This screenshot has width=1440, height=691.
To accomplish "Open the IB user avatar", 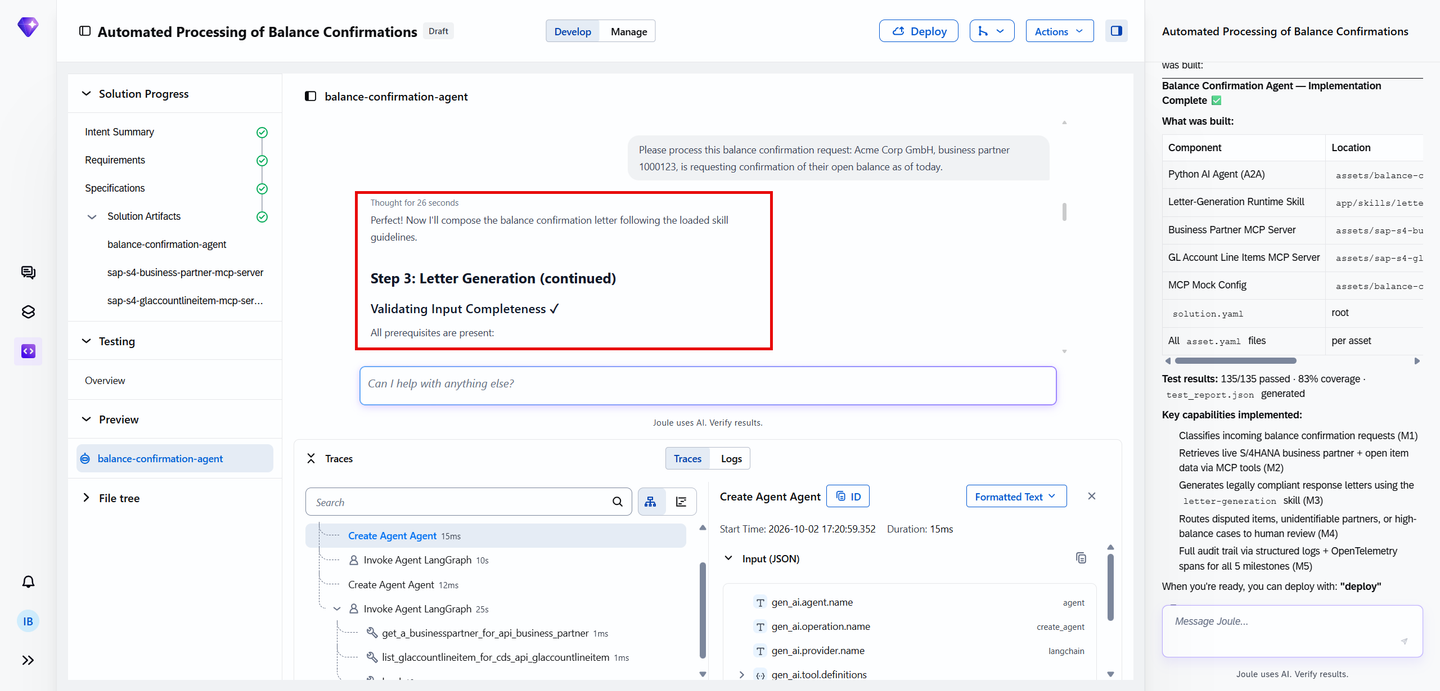I will click(x=28, y=621).
